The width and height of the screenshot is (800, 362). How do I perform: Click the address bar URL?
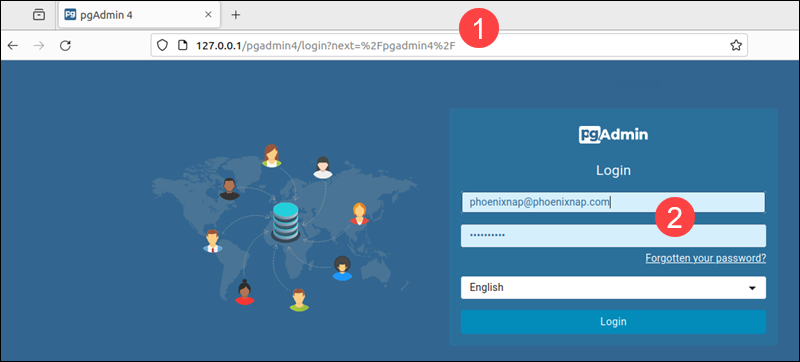pyautogui.click(x=326, y=46)
